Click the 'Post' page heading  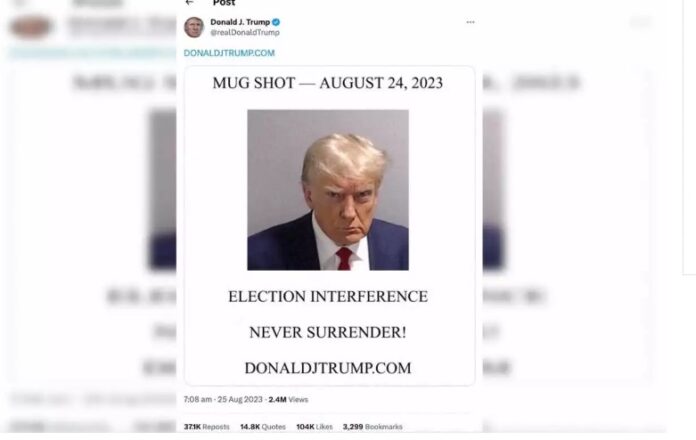224,3
